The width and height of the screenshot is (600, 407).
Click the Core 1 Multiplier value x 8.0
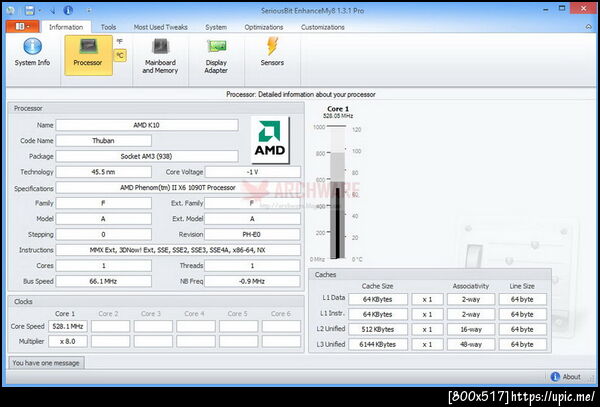pos(68,341)
